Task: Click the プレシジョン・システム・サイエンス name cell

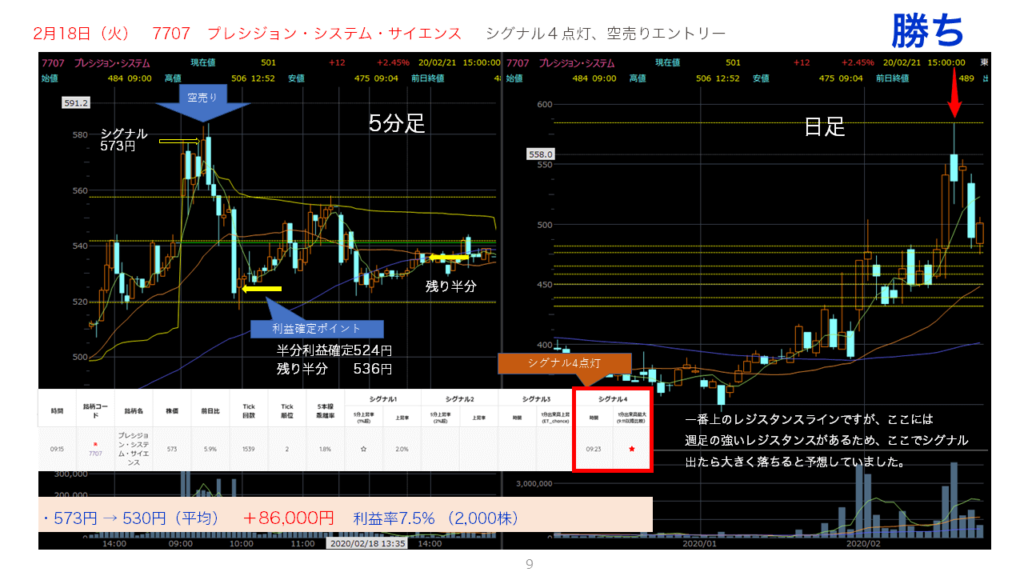Action: tap(134, 449)
